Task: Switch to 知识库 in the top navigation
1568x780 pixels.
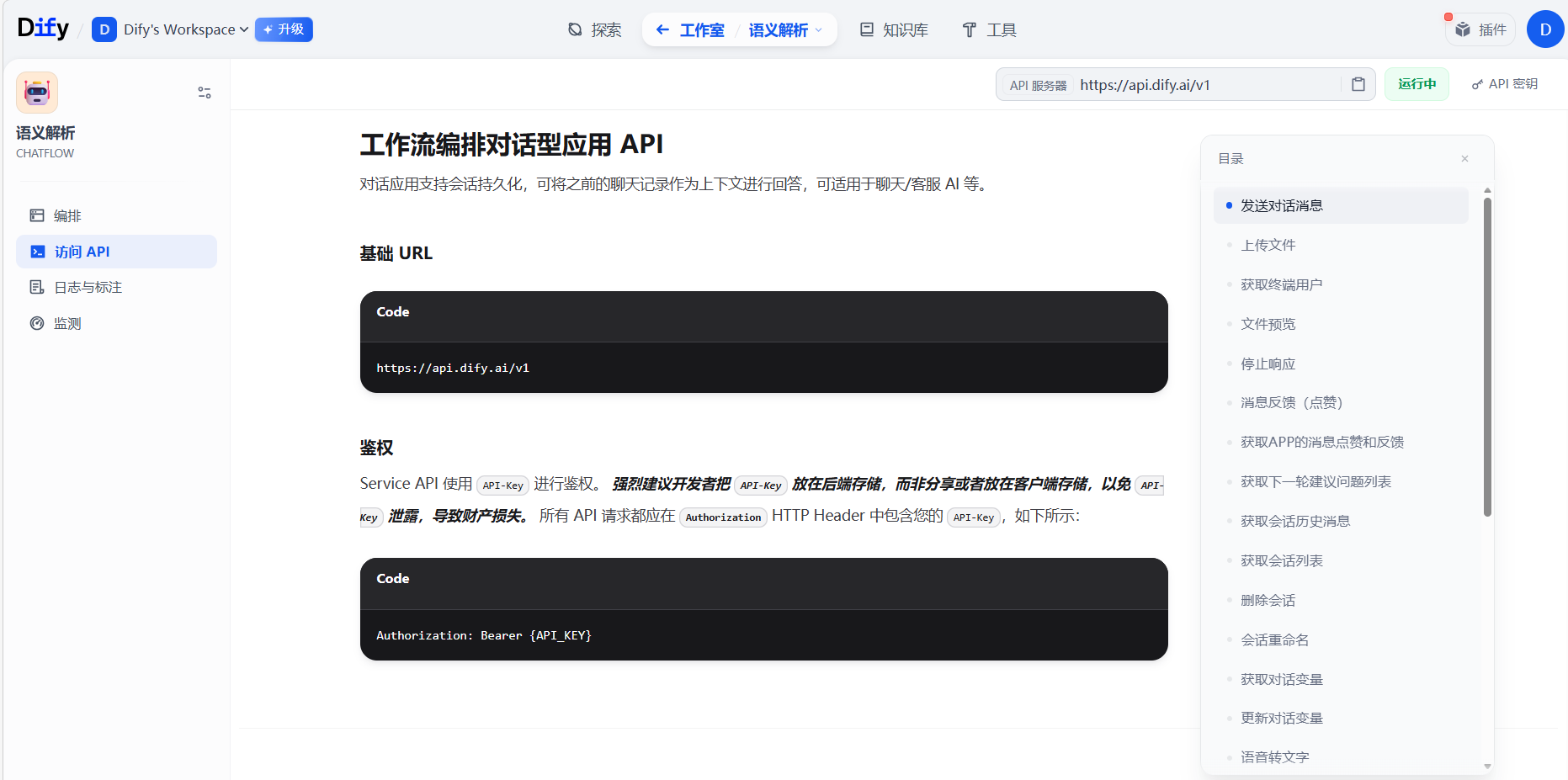Action: [x=894, y=29]
